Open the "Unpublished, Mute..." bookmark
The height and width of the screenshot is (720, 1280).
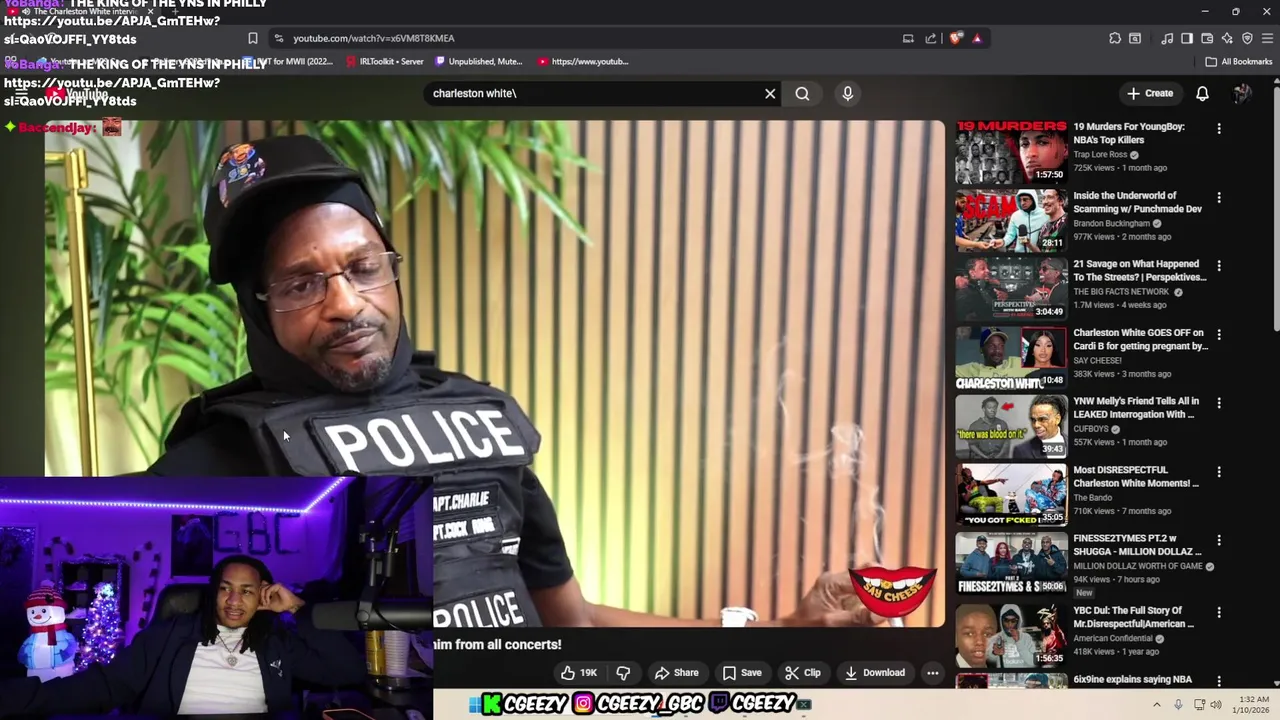[x=479, y=61]
